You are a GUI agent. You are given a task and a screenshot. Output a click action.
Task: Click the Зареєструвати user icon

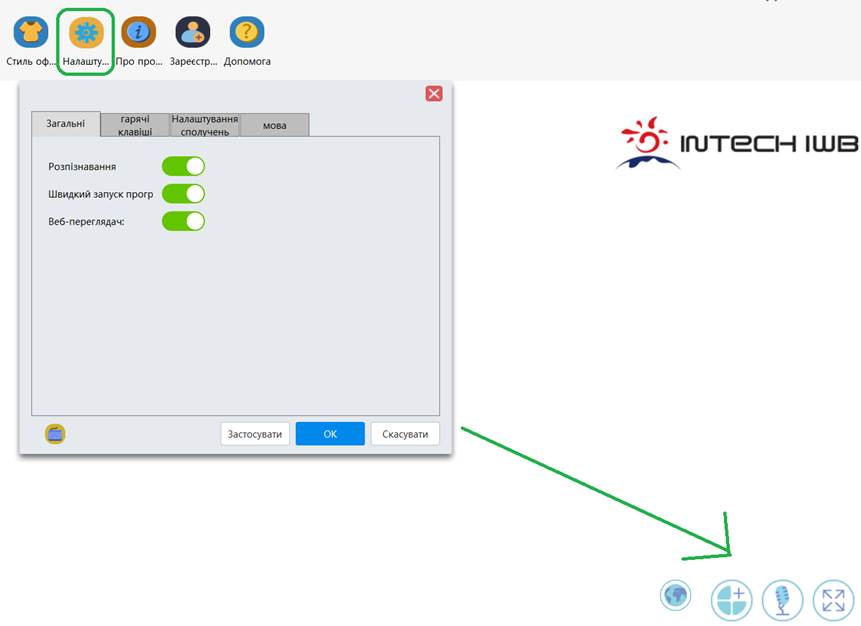tap(193, 33)
